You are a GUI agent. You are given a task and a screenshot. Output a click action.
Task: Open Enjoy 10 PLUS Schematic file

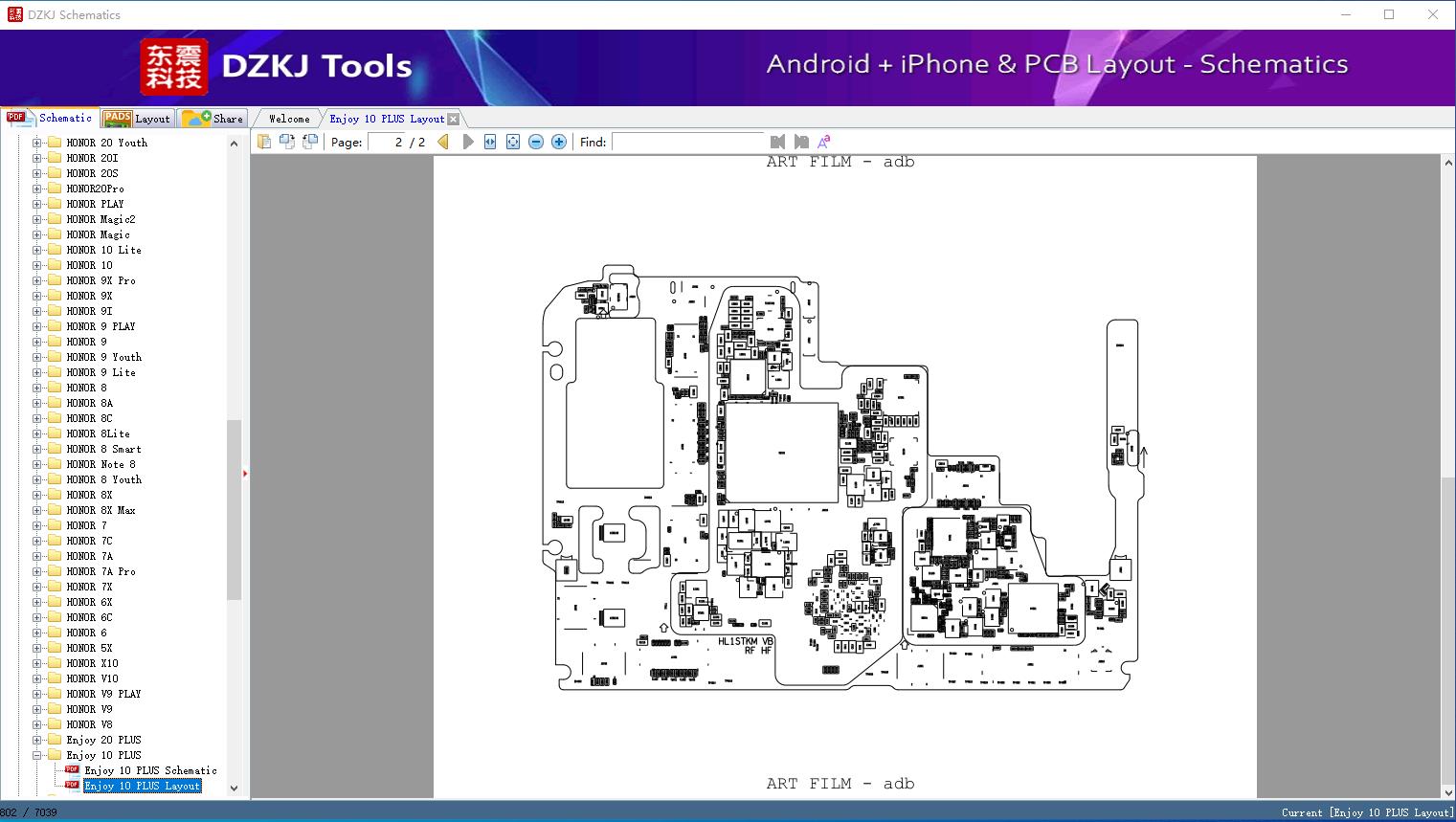(150, 770)
